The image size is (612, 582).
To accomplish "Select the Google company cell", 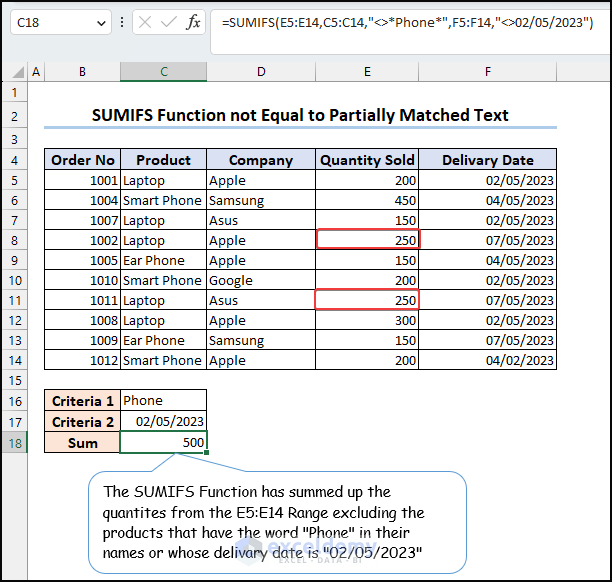I will (261, 280).
